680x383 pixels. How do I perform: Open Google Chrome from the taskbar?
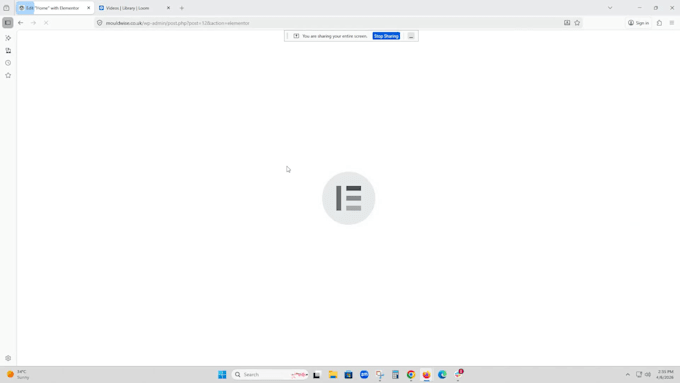pos(411,375)
